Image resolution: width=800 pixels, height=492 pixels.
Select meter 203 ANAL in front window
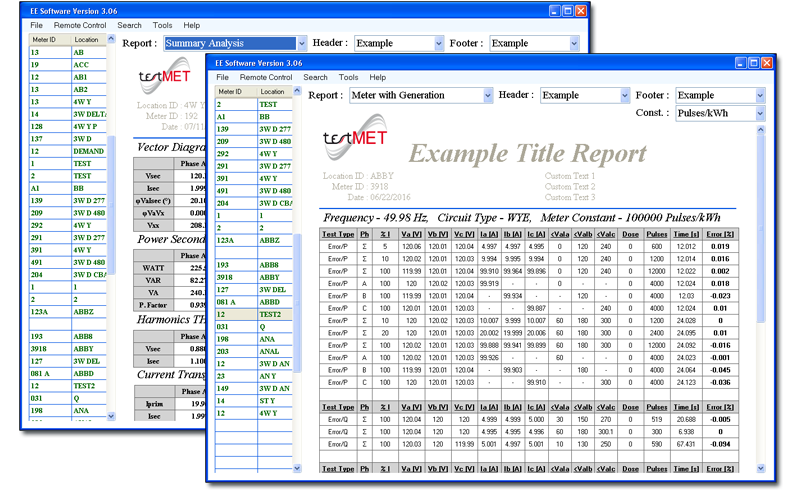254,351
